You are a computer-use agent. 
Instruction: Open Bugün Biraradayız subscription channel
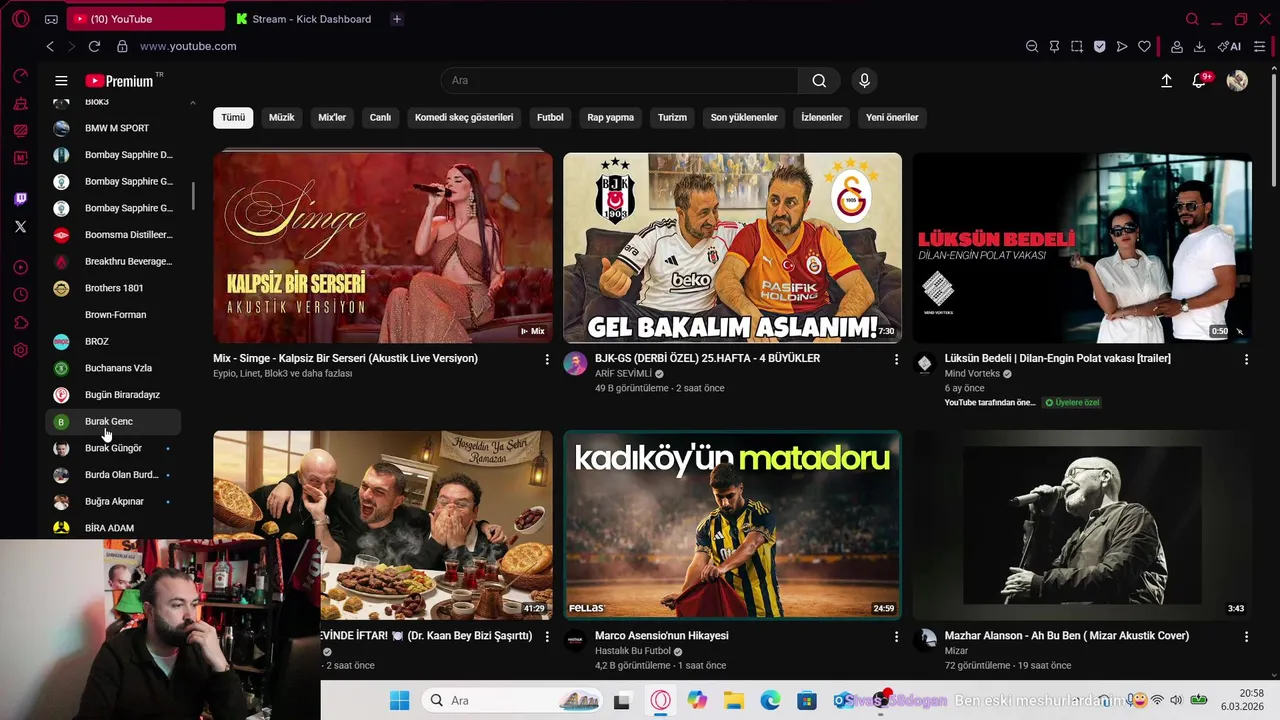tap(113, 395)
